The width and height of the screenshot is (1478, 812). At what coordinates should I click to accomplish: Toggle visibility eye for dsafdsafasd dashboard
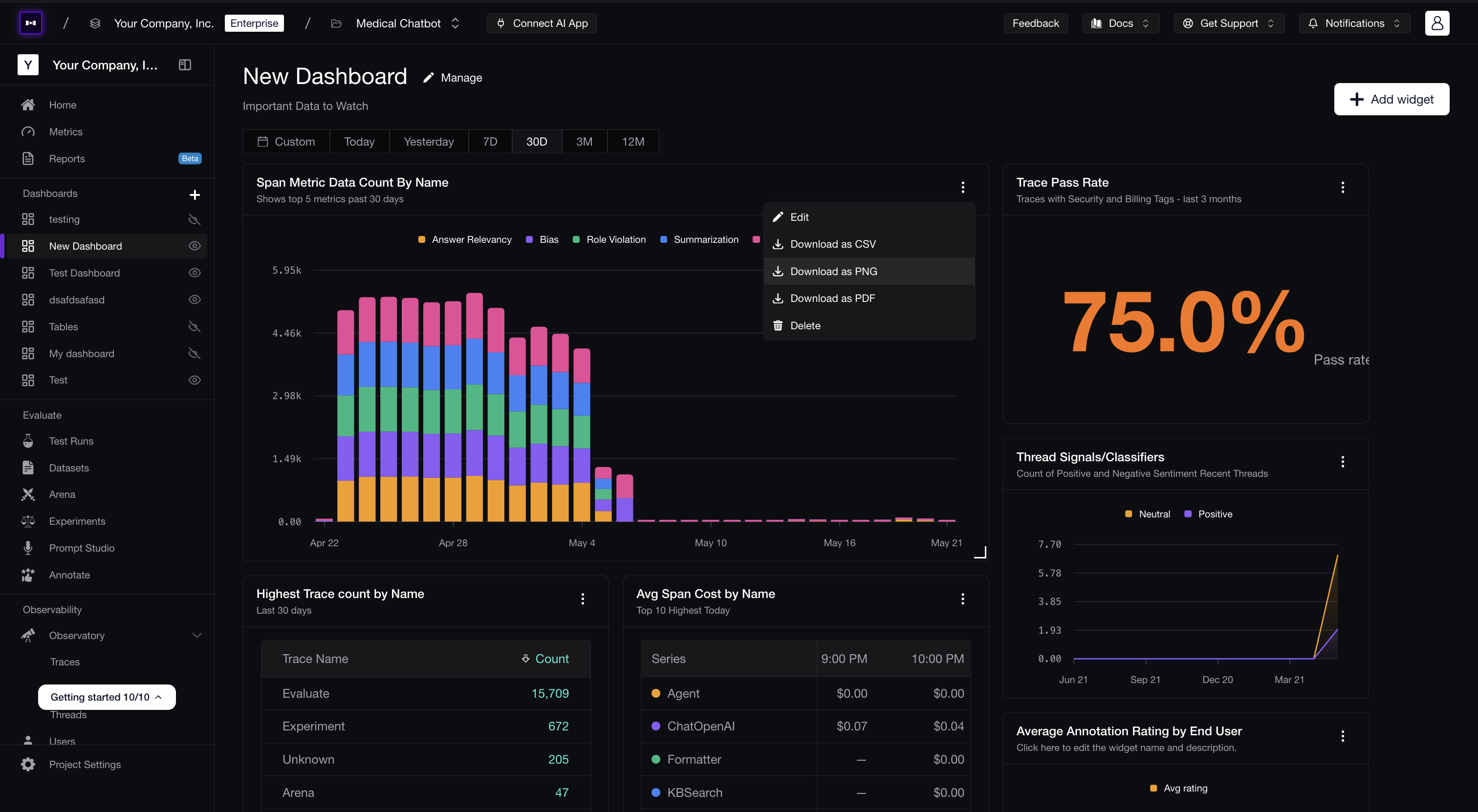(x=195, y=300)
